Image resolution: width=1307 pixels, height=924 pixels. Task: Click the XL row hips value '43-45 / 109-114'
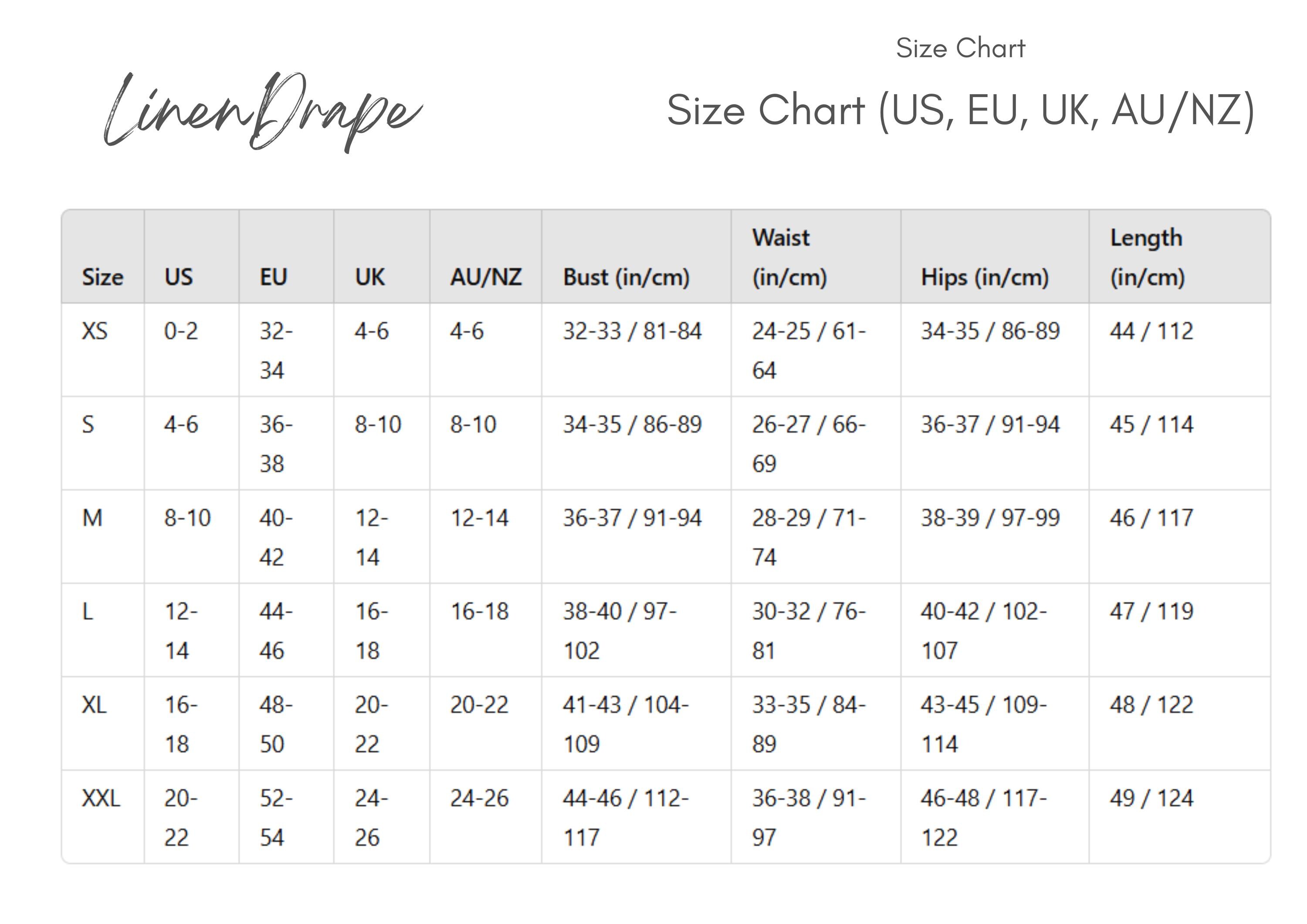click(x=984, y=724)
